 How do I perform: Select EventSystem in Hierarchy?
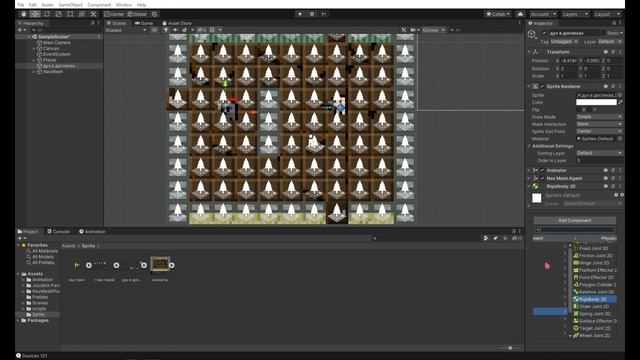point(57,54)
